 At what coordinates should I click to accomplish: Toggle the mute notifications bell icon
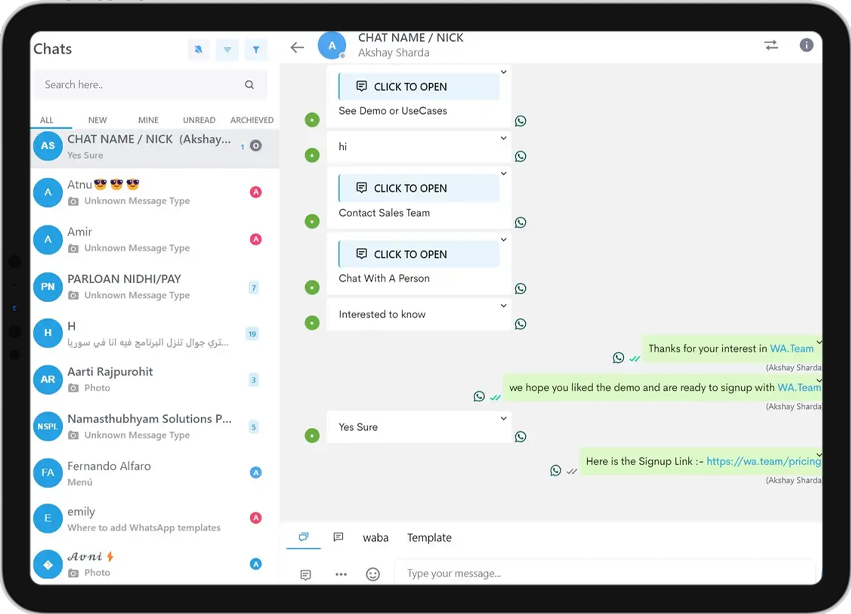click(x=198, y=50)
